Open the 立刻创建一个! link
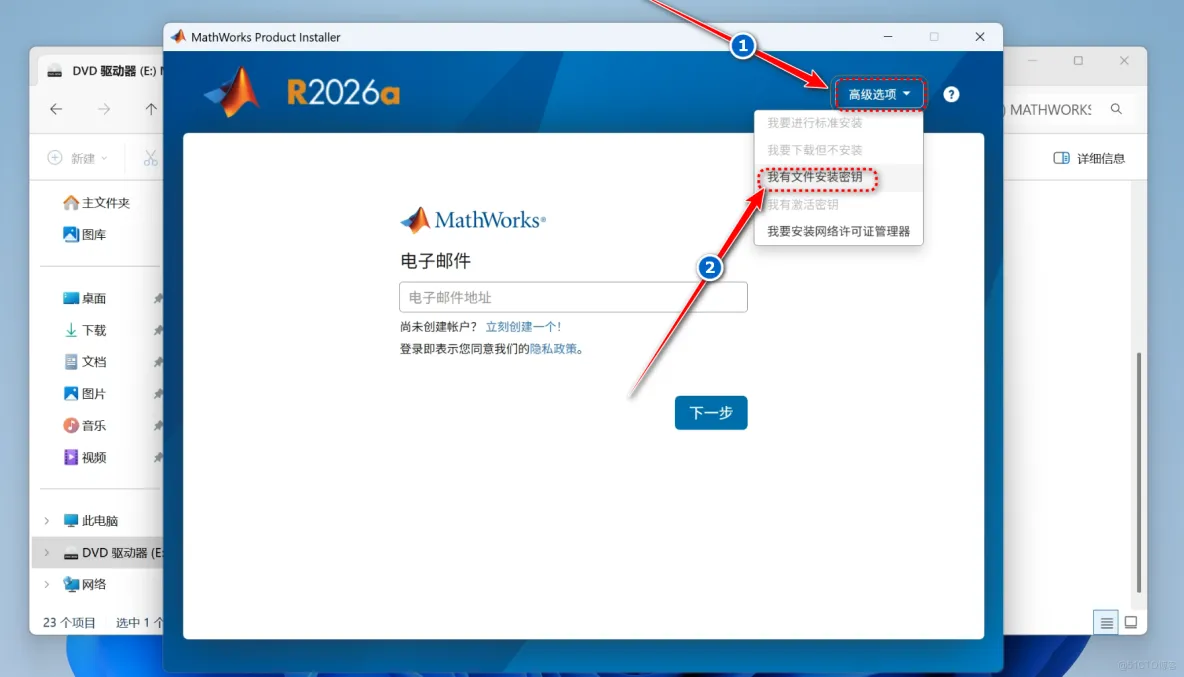This screenshot has height=677, width=1184. pyautogui.click(x=523, y=327)
